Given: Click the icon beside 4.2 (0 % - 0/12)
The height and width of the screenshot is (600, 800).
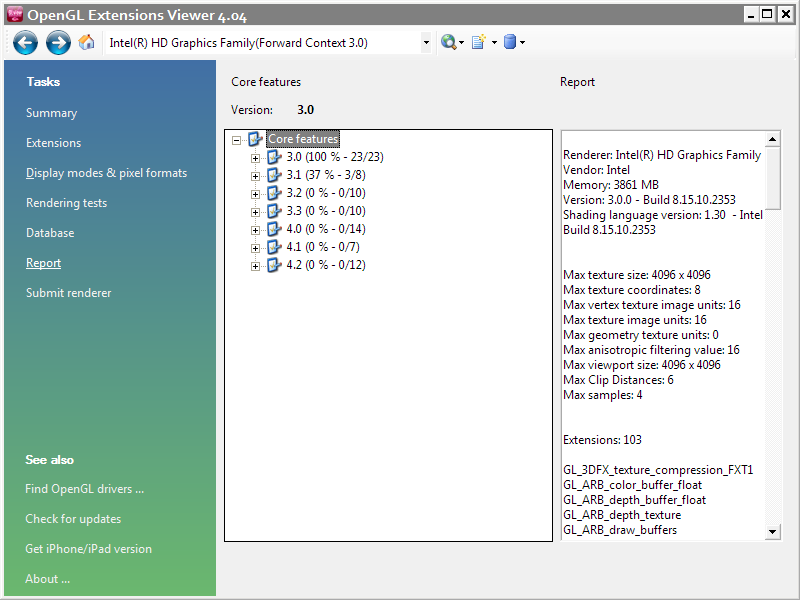Looking at the screenshot, I should click(274, 265).
